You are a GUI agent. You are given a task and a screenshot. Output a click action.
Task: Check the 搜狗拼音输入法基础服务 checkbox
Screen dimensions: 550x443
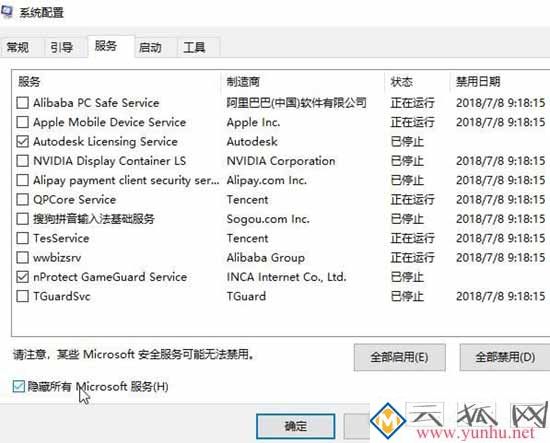click(x=22, y=219)
